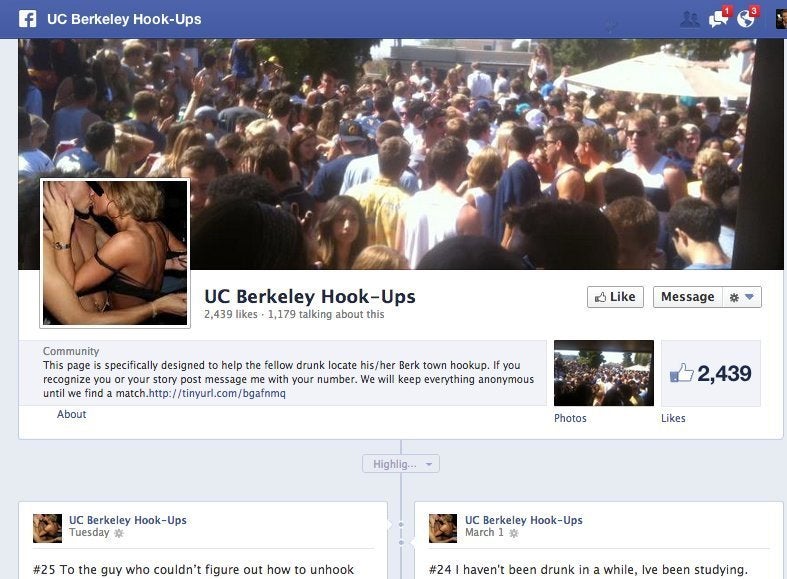Like the UC Berkeley Hook-Ups page
Viewport: 787px width, 579px height.
tap(615, 297)
